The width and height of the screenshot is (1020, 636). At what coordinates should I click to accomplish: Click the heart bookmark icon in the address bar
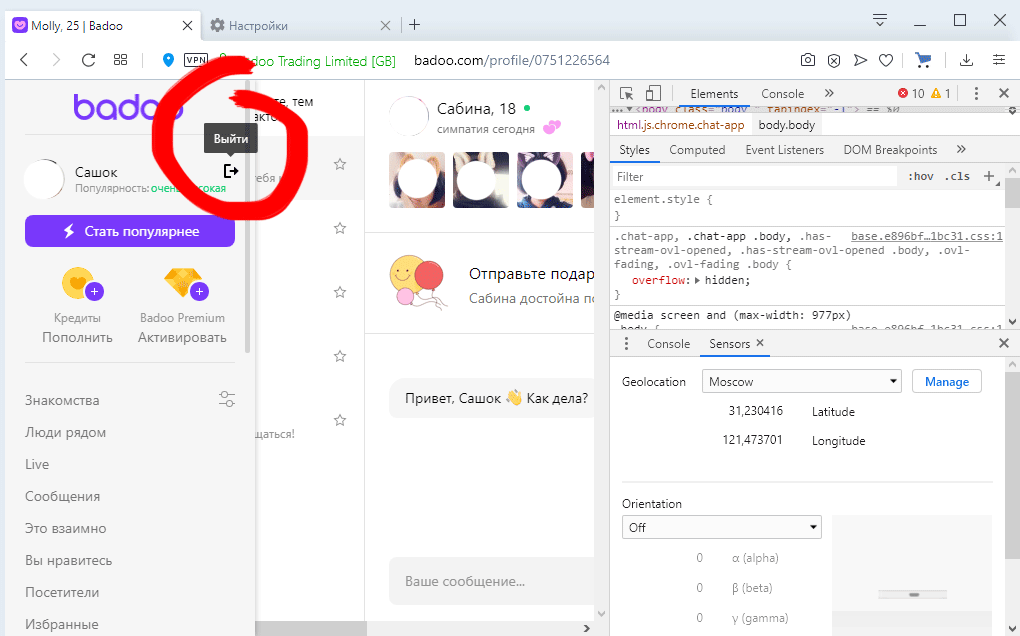pos(885,60)
